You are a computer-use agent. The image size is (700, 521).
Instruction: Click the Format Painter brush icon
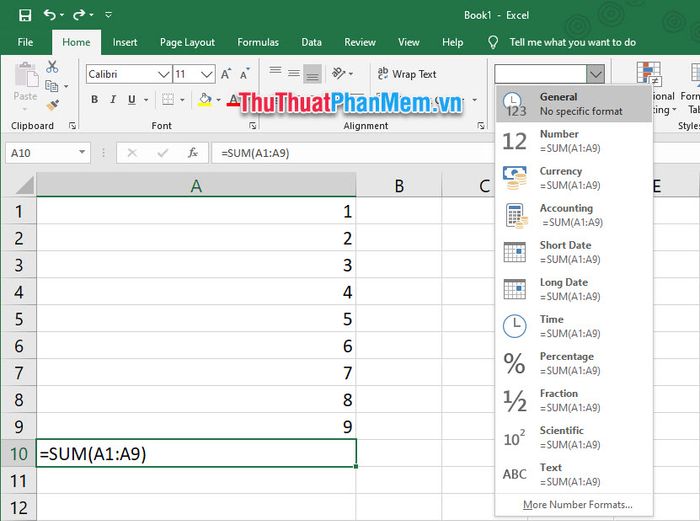tap(52, 104)
